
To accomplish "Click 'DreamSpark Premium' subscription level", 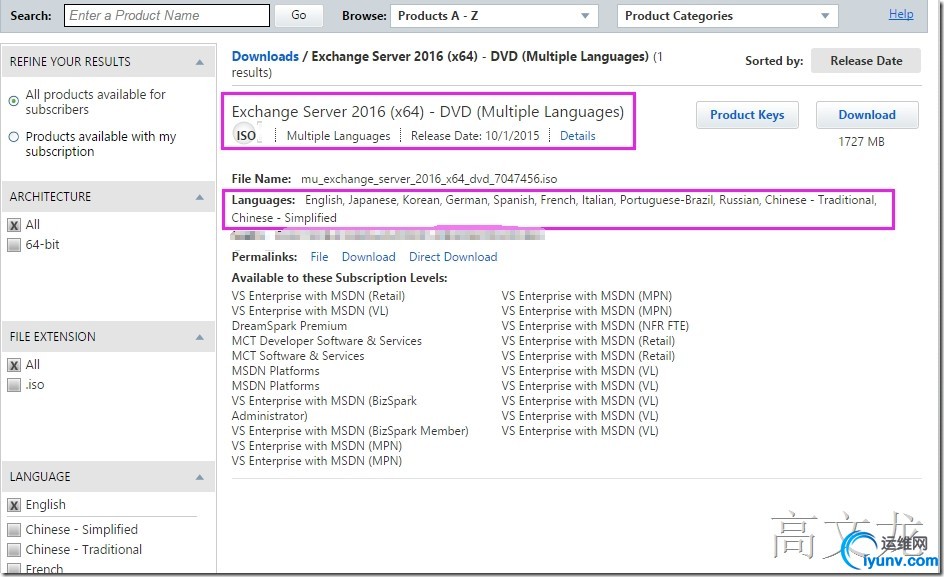I will coord(289,326).
